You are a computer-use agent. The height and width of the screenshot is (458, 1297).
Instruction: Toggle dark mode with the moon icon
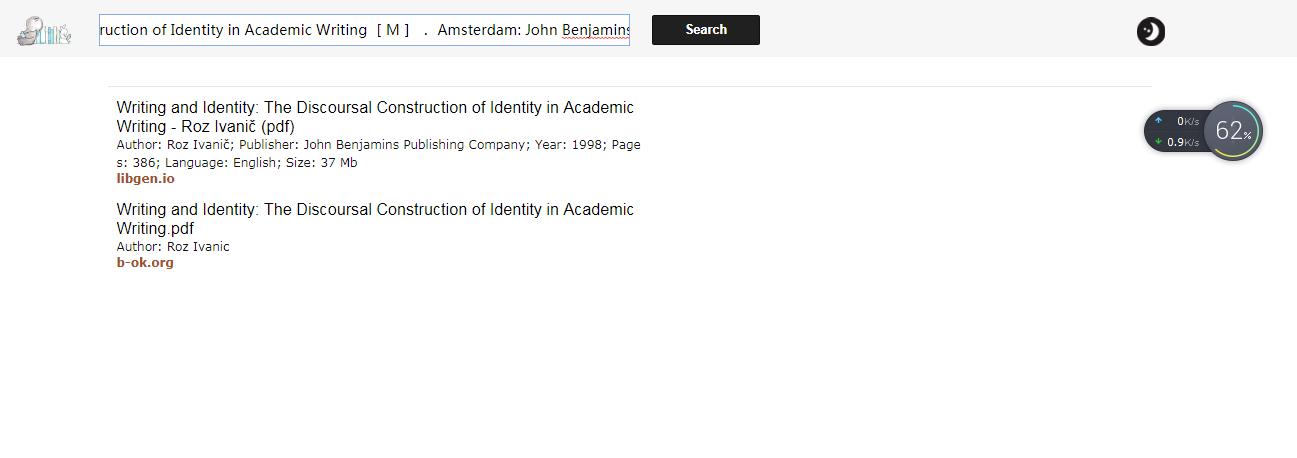click(1151, 32)
